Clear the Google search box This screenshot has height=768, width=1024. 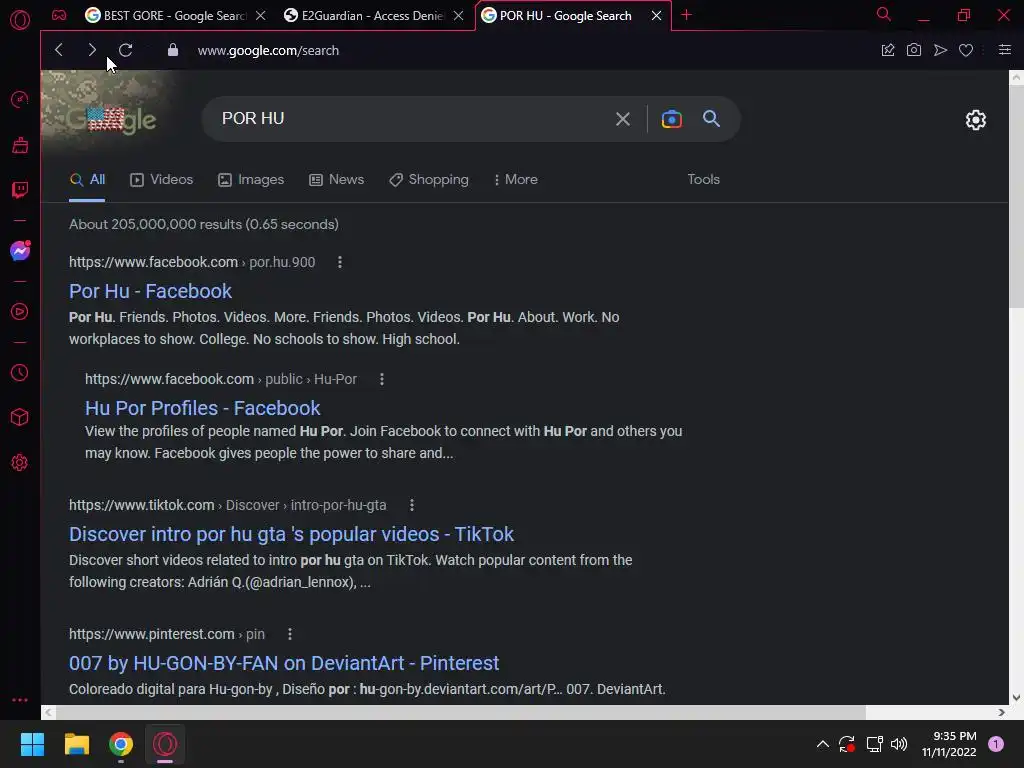point(622,119)
